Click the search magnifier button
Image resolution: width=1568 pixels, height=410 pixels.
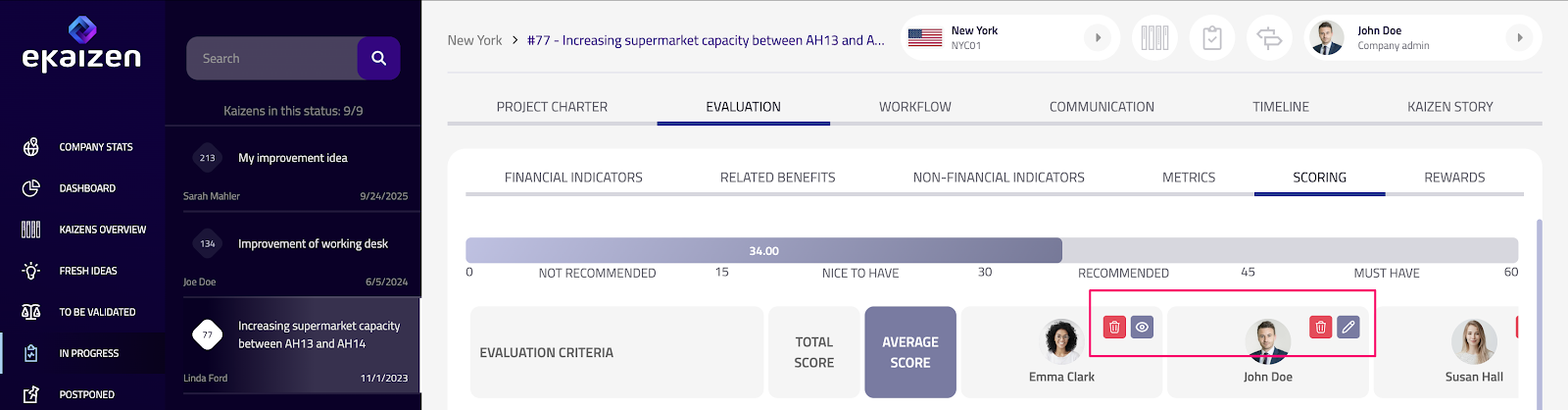click(378, 59)
